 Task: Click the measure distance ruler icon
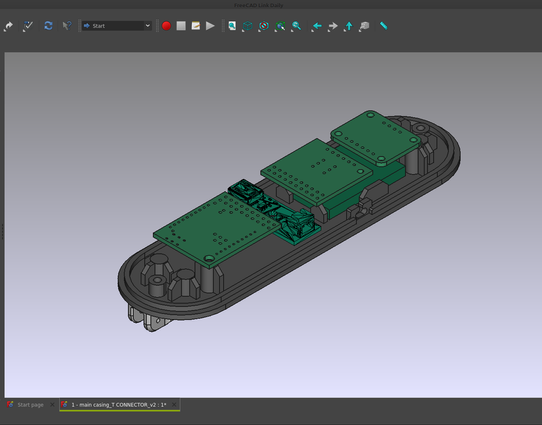(384, 26)
